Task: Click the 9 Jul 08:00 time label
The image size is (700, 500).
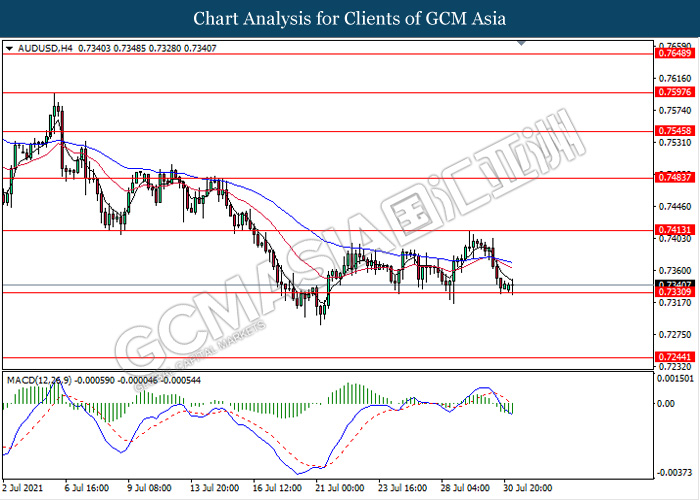Action: [x=150, y=488]
